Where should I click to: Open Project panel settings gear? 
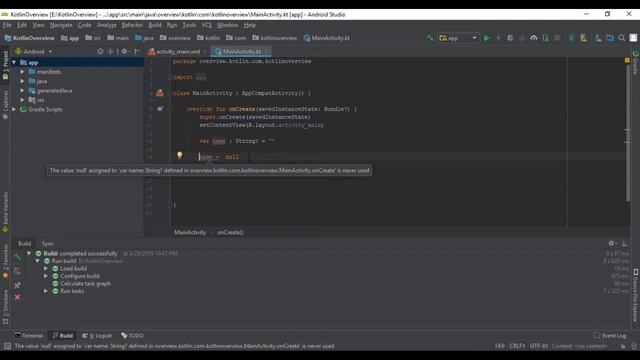point(124,51)
